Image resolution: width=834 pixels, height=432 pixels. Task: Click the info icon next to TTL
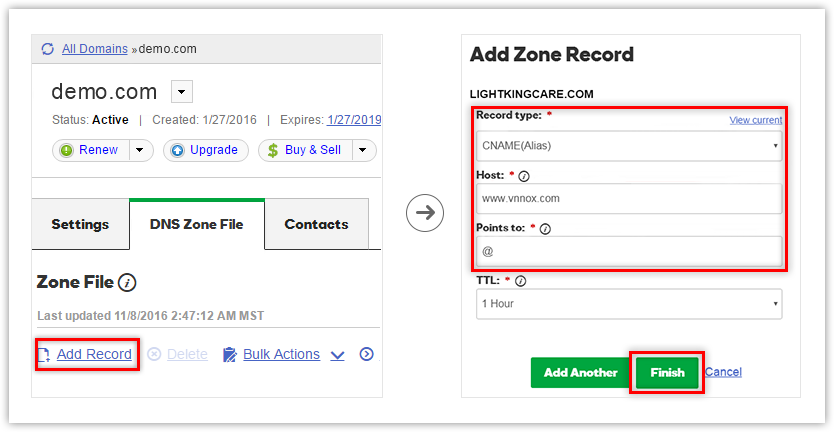coord(521,281)
